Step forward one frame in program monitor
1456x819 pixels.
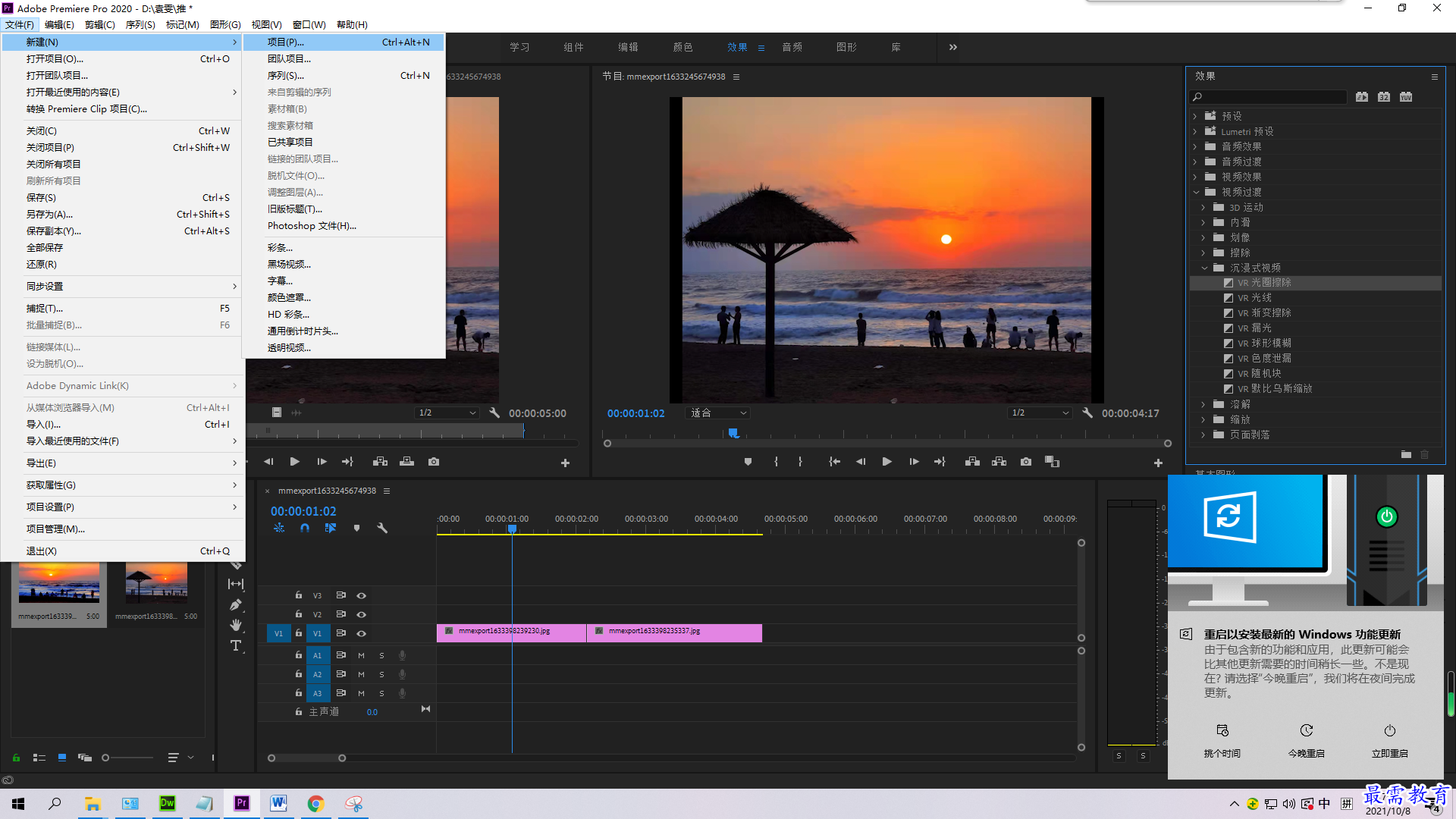pos(914,462)
